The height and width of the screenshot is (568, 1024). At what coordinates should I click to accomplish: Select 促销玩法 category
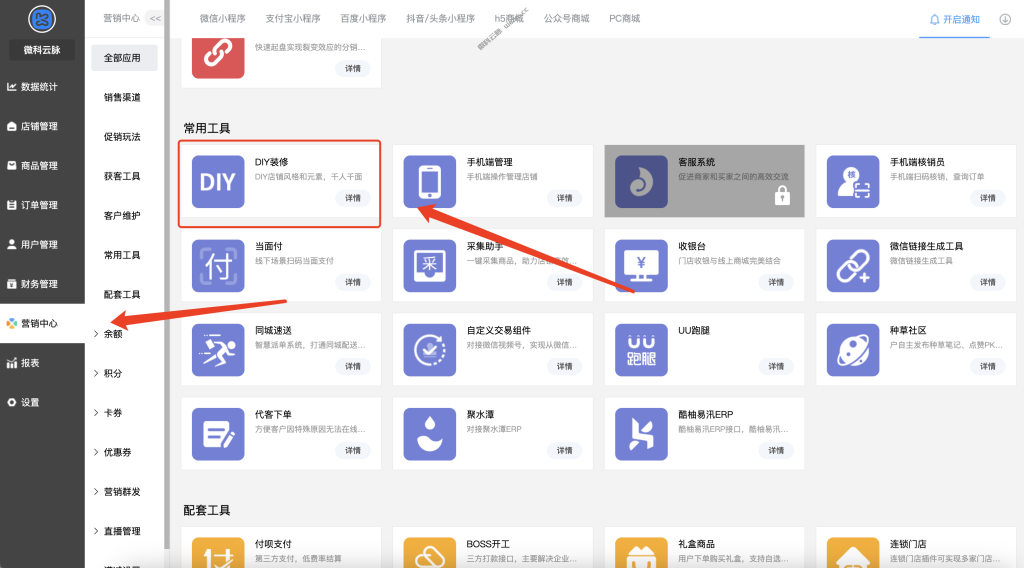coord(122,136)
